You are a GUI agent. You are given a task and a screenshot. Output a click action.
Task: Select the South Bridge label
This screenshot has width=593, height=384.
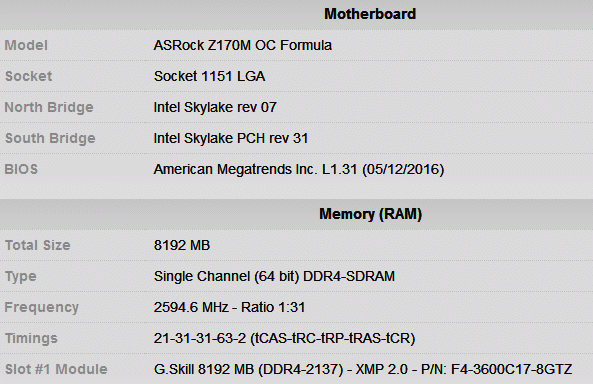pyautogui.click(x=50, y=138)
